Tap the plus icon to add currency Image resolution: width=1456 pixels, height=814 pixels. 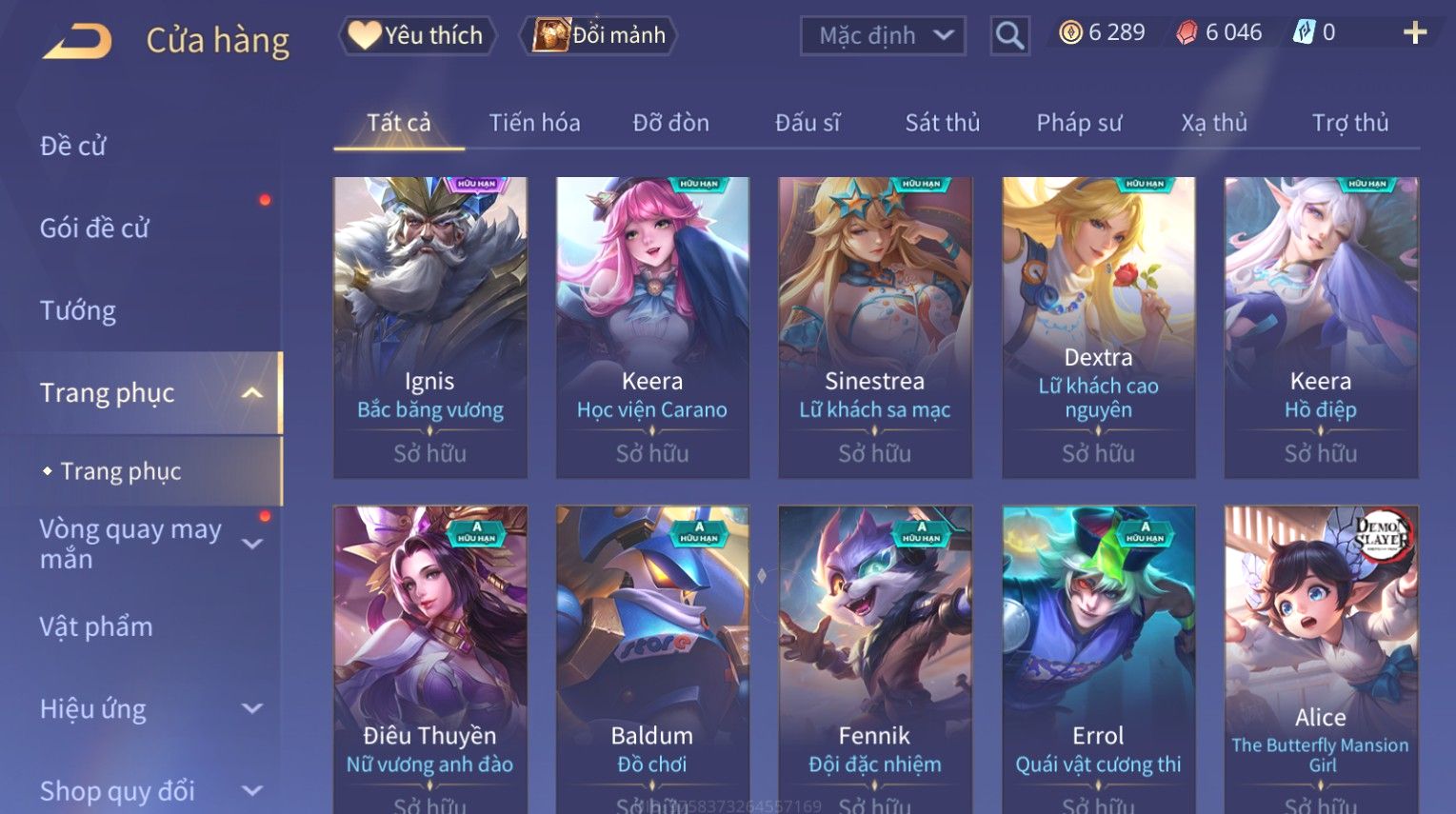(x=1415, y=33)
